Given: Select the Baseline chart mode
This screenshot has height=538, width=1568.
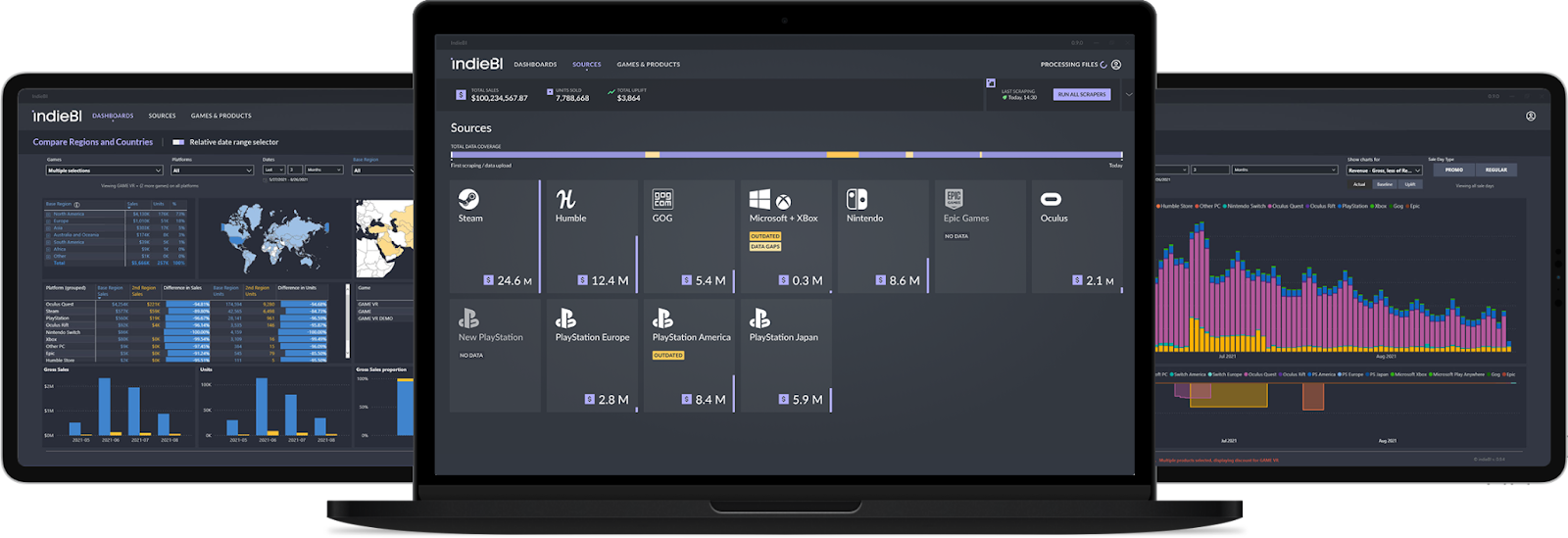Looking at the screenshot, I should pos(1384,184).
